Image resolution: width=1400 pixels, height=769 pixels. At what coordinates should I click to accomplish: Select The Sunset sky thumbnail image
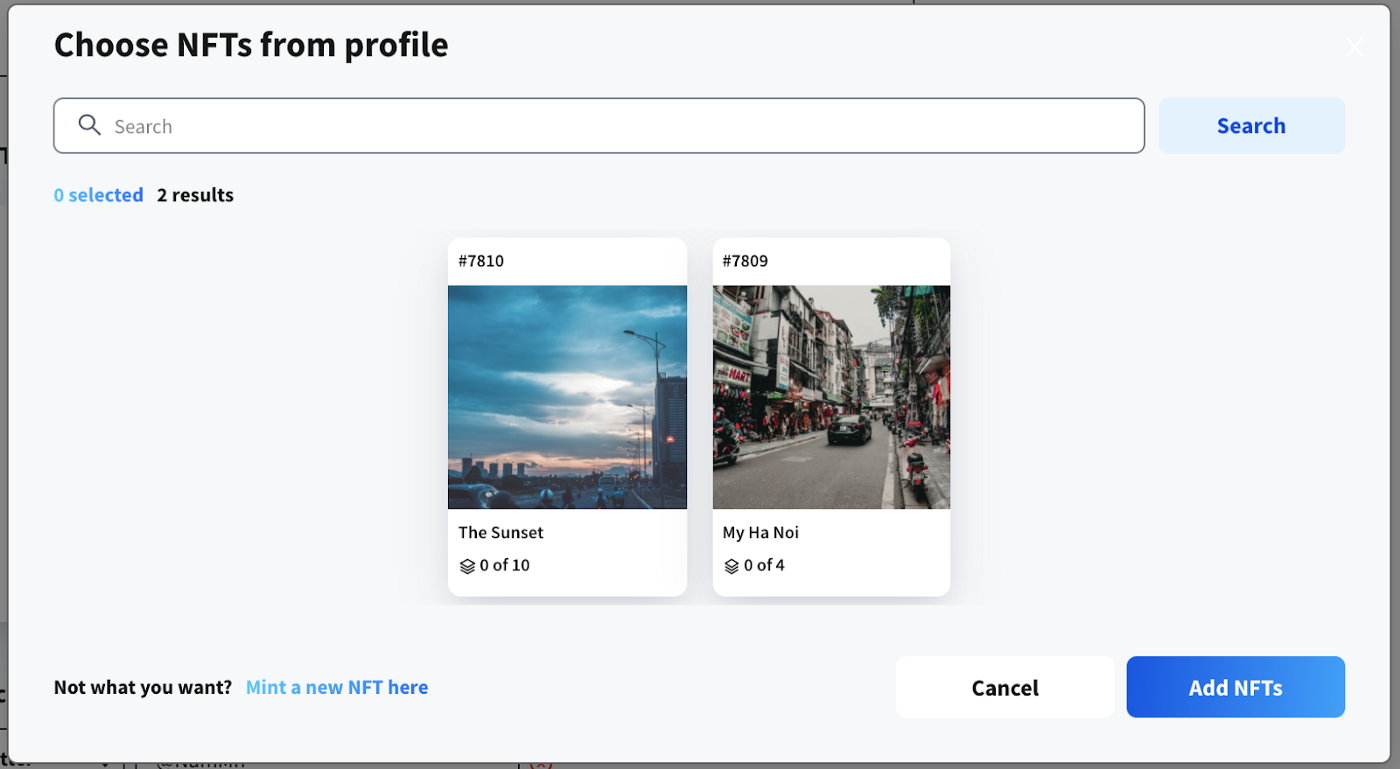click(567, 397)
